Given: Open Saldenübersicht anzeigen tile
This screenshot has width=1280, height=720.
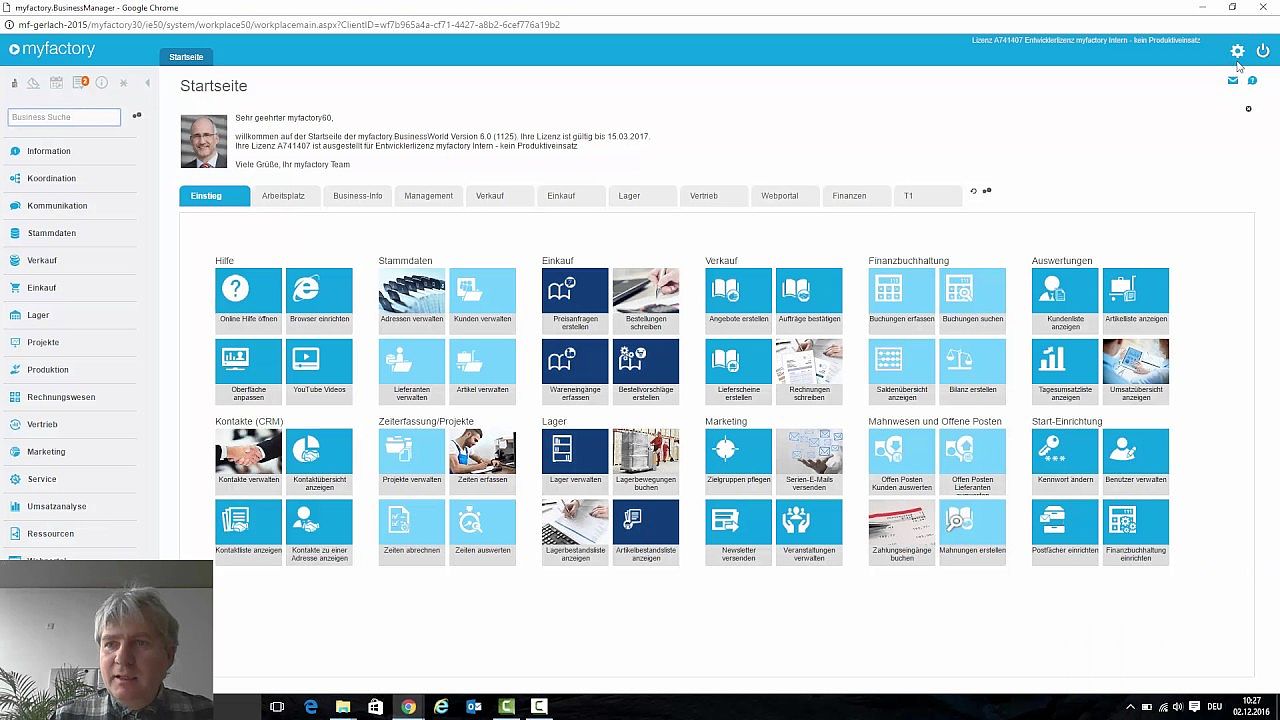Looking at the screenshot, I should click(902, 371).
